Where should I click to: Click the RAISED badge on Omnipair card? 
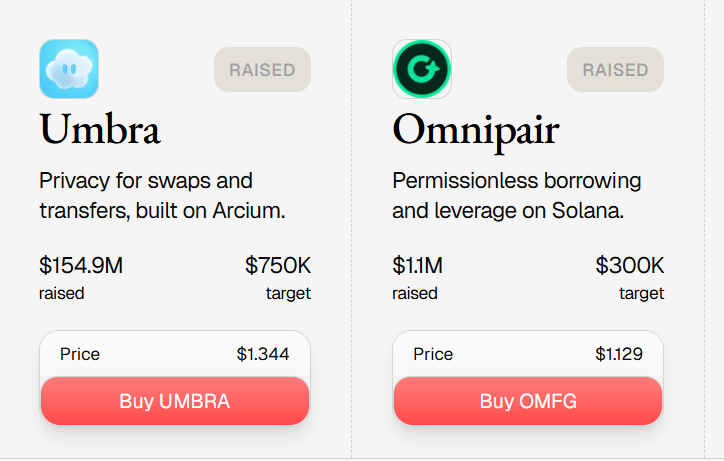tap(615, 70)
